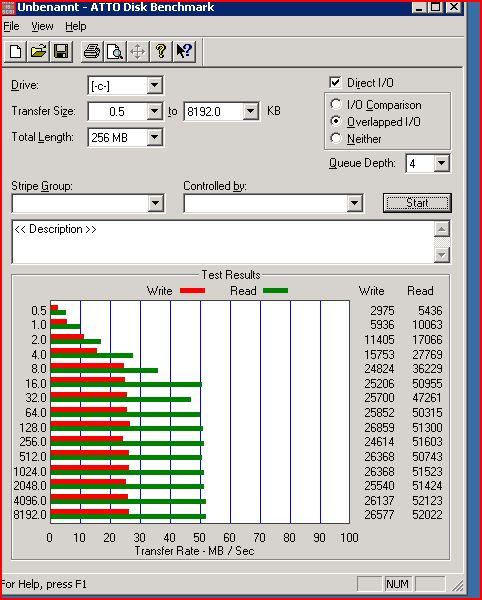Open the Help menu
The width and height of the screenshot is (482, 600).
coord(76,26)
